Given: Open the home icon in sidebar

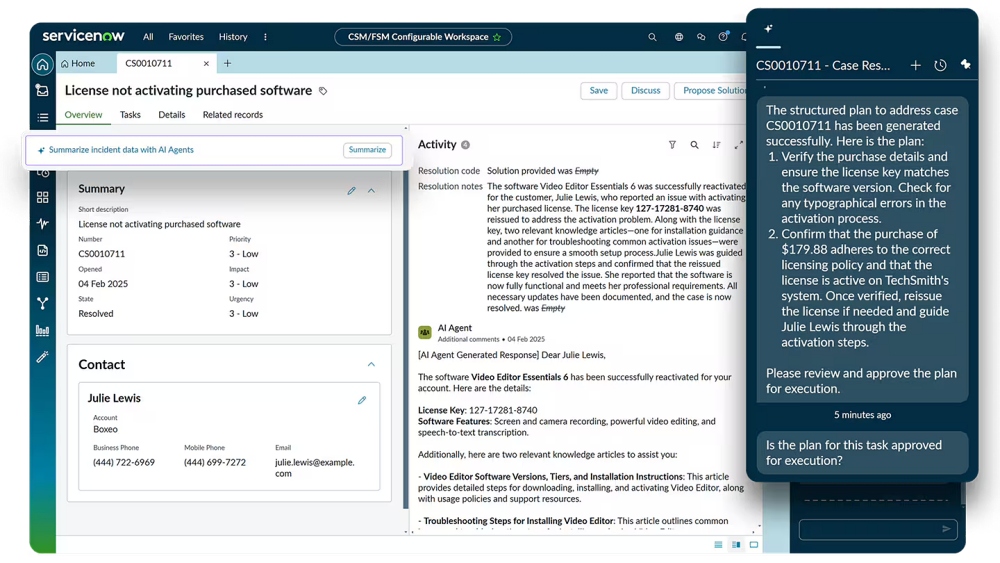Looking at the screenshot, I should [x=42, y=64].
